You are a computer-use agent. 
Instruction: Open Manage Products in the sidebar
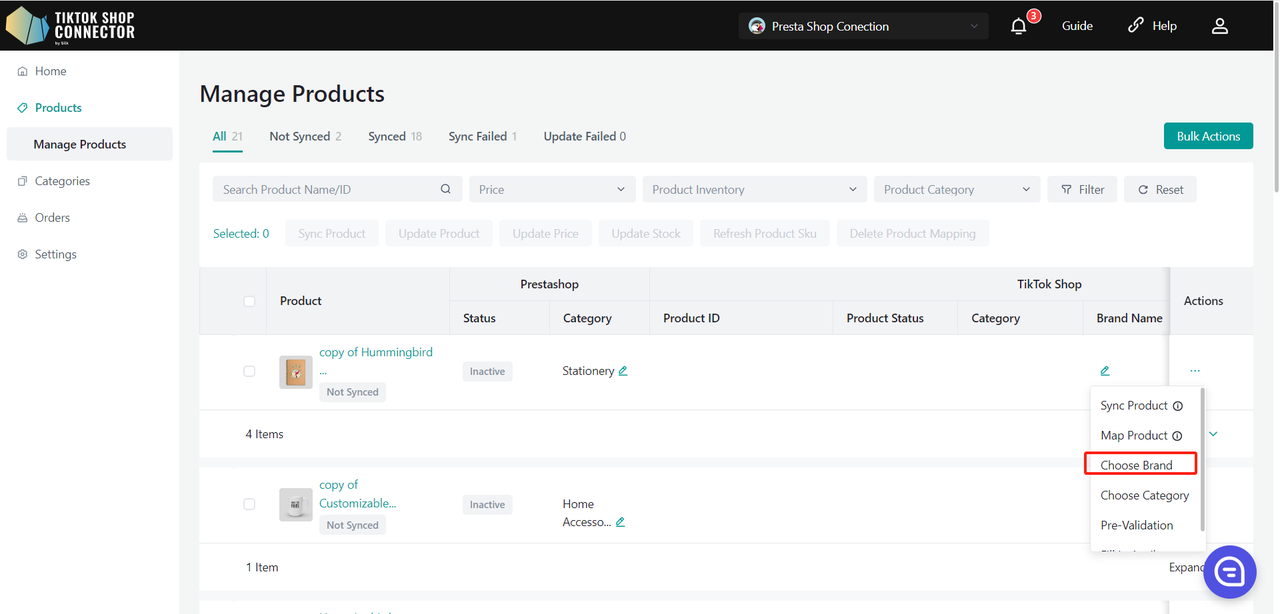[89, 144]
